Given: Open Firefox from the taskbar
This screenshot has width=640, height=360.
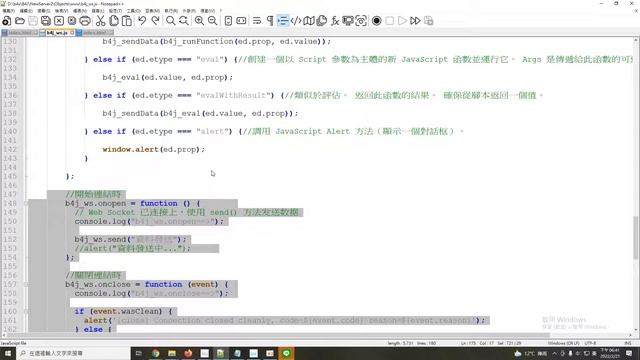Looking at the screenshot, I should [x=188, y=353].
